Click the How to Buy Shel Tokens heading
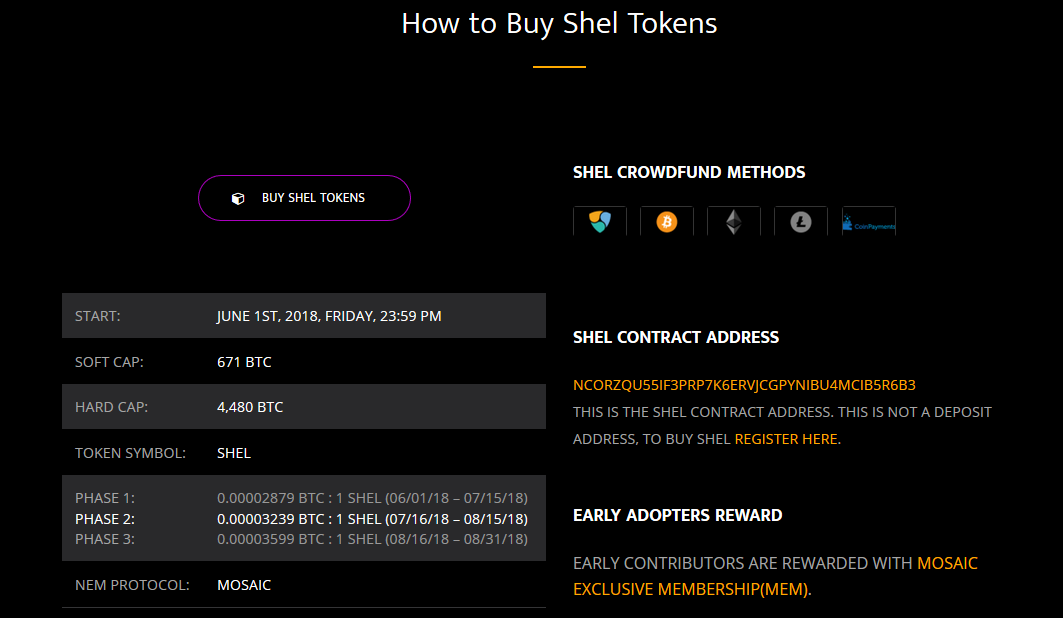The image size is (1063, 618). [x=559, y=24]
